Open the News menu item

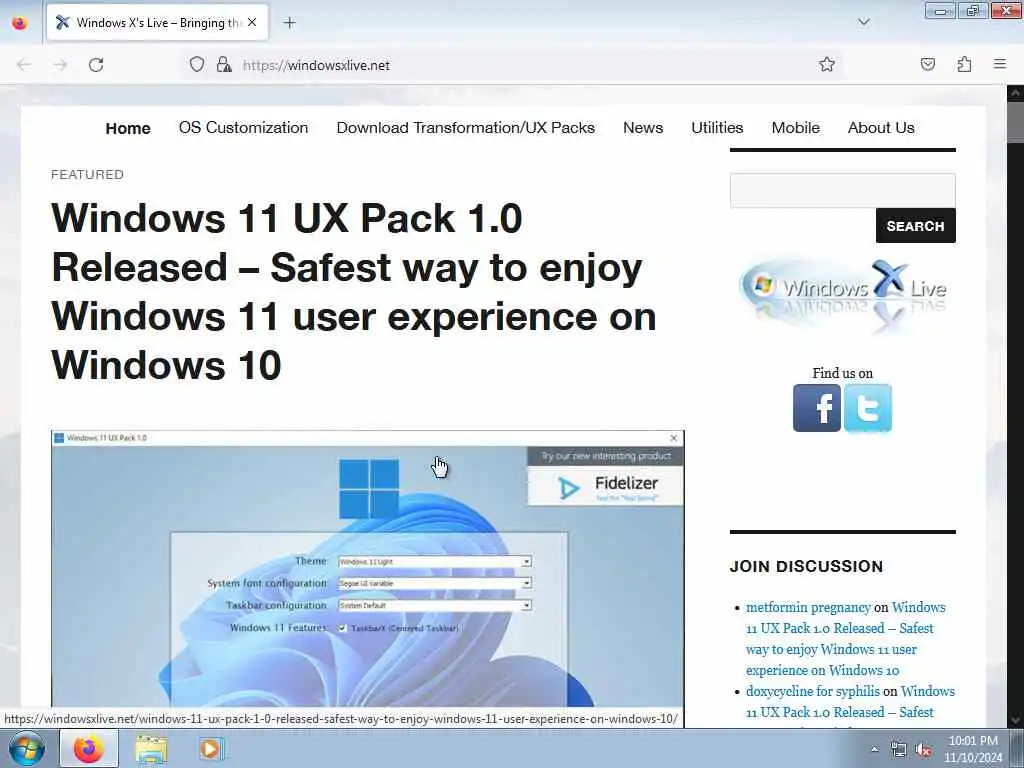[x=643, y=127]
